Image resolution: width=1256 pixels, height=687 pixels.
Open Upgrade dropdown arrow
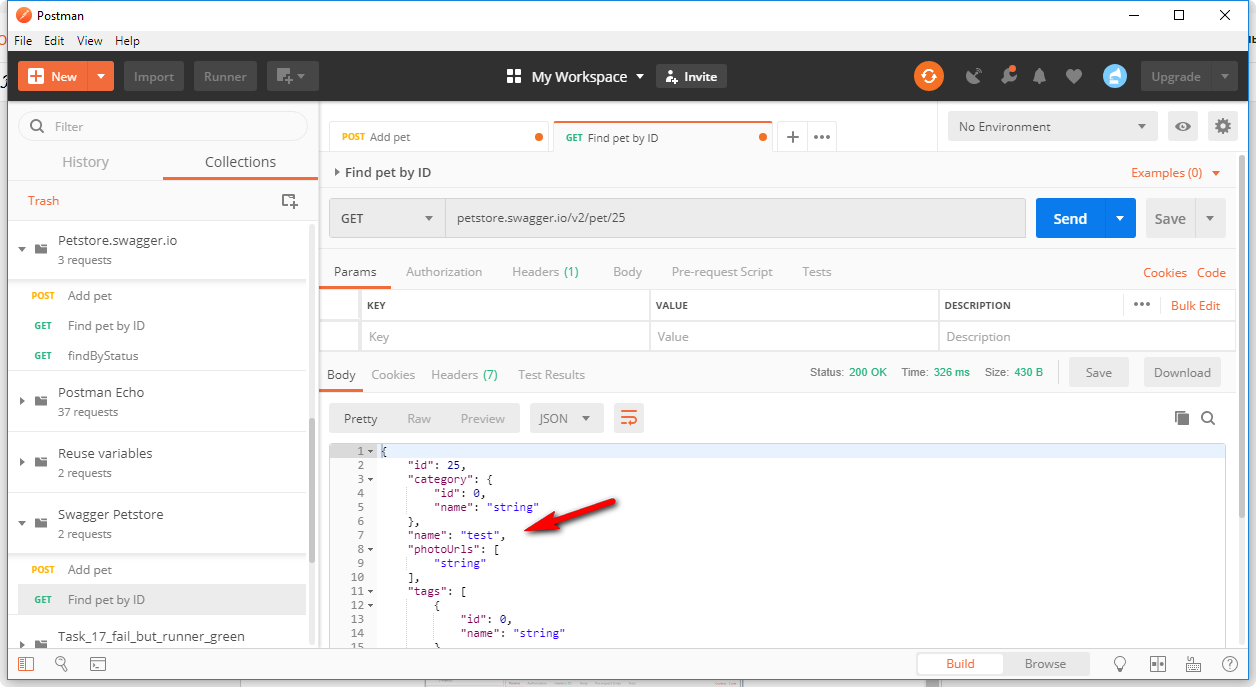click(x=1225, y=77)
